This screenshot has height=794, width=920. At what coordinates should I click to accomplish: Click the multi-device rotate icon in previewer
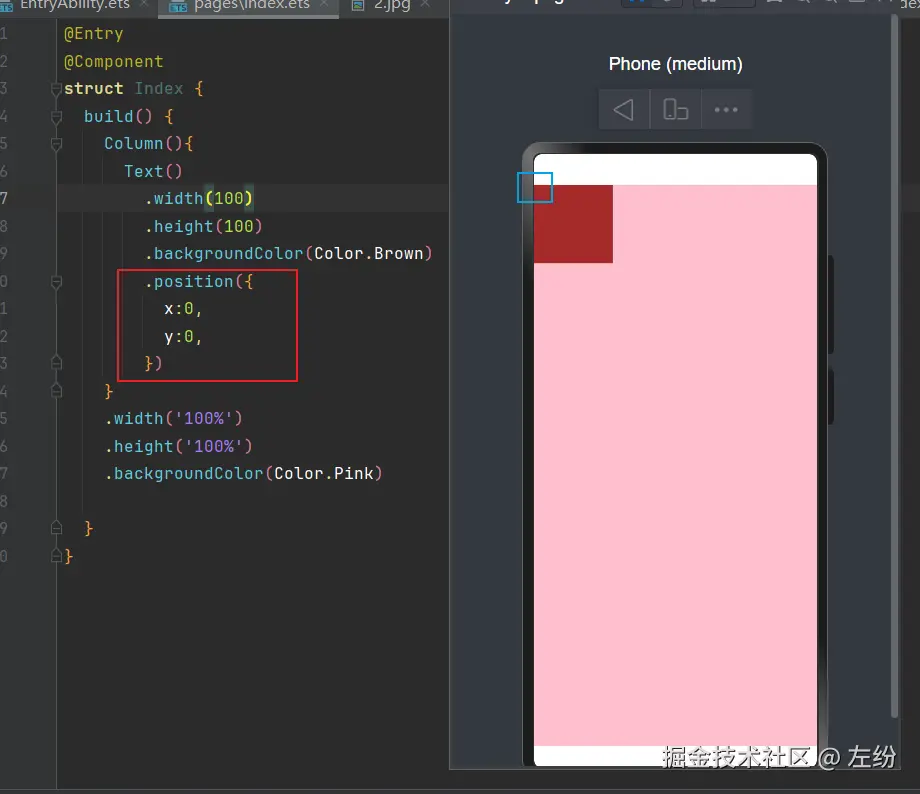675,110
